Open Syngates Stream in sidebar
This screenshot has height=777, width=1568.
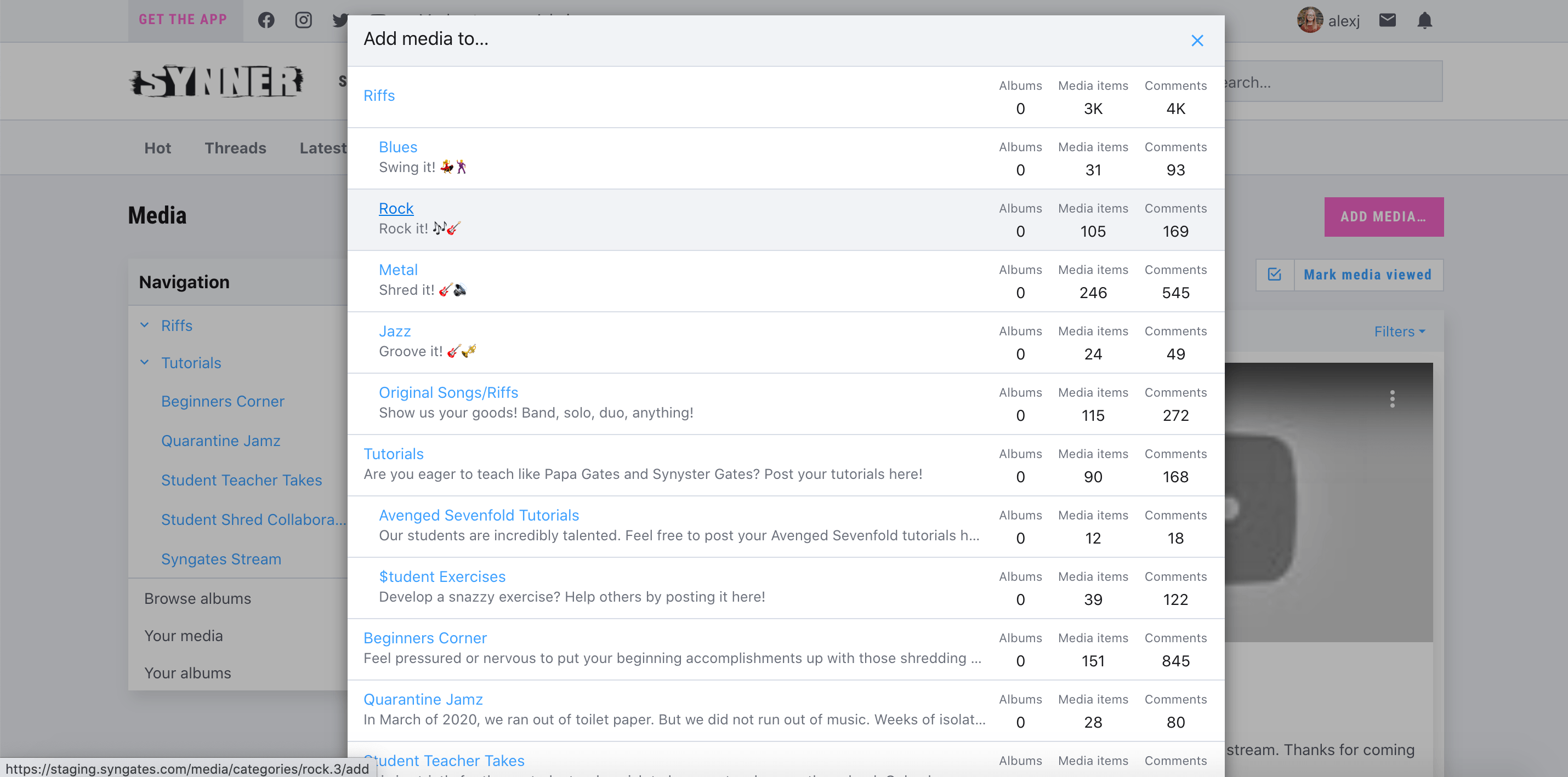click(221, 559)
